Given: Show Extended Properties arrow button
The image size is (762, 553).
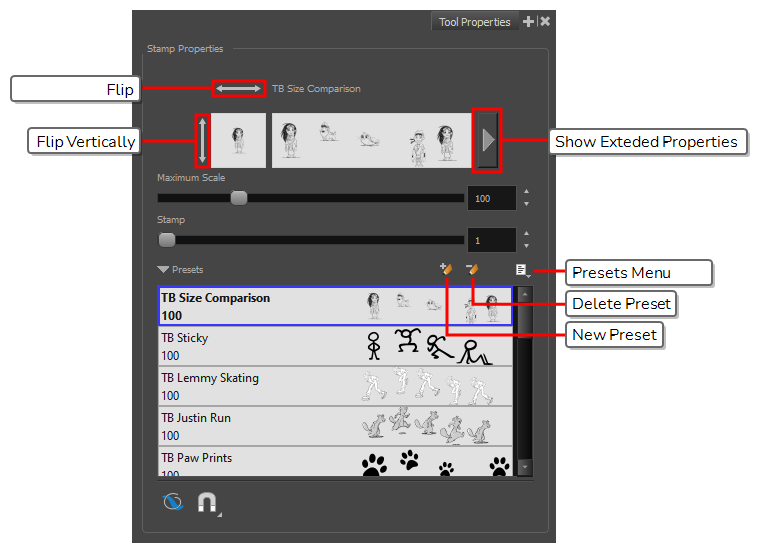Looking at the screenshot, I should click(x=487, y=140).
